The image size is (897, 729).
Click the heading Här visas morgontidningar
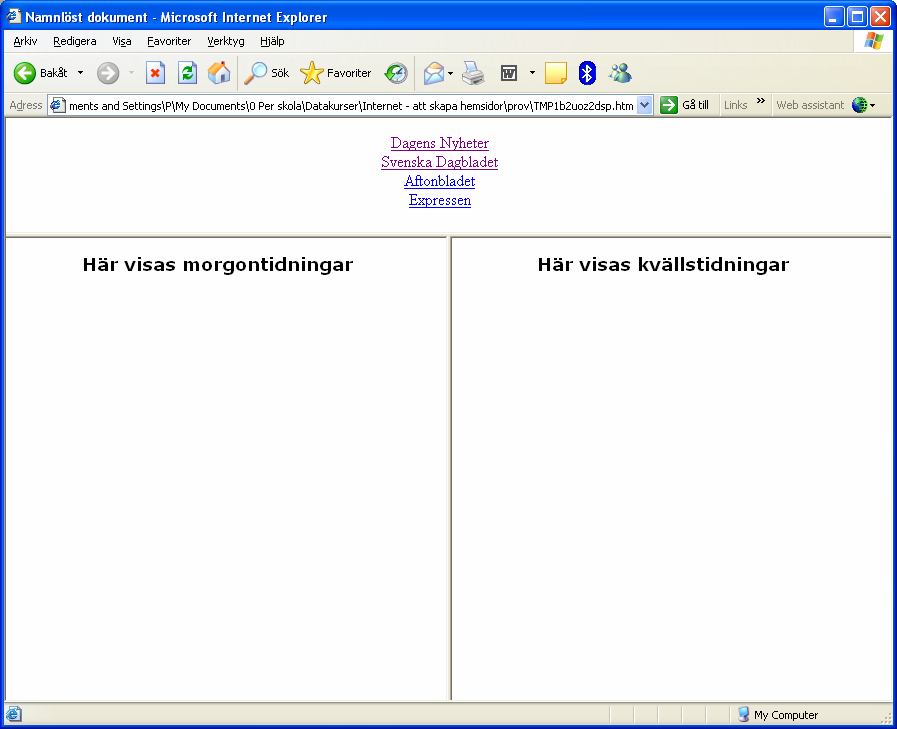click(x=218, y=264)
